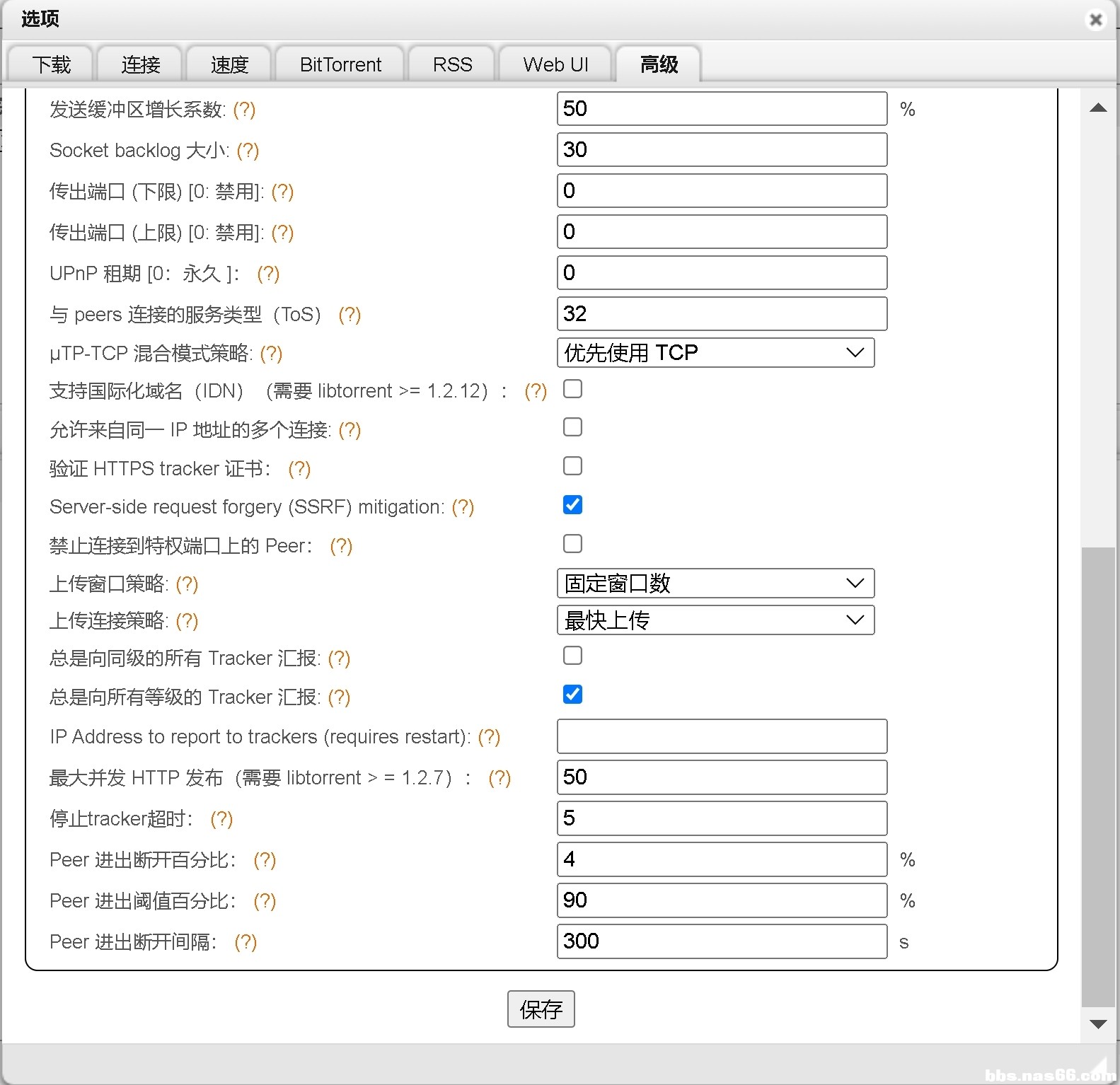Click the 传出端口 (上限) input field

[722, 232]
